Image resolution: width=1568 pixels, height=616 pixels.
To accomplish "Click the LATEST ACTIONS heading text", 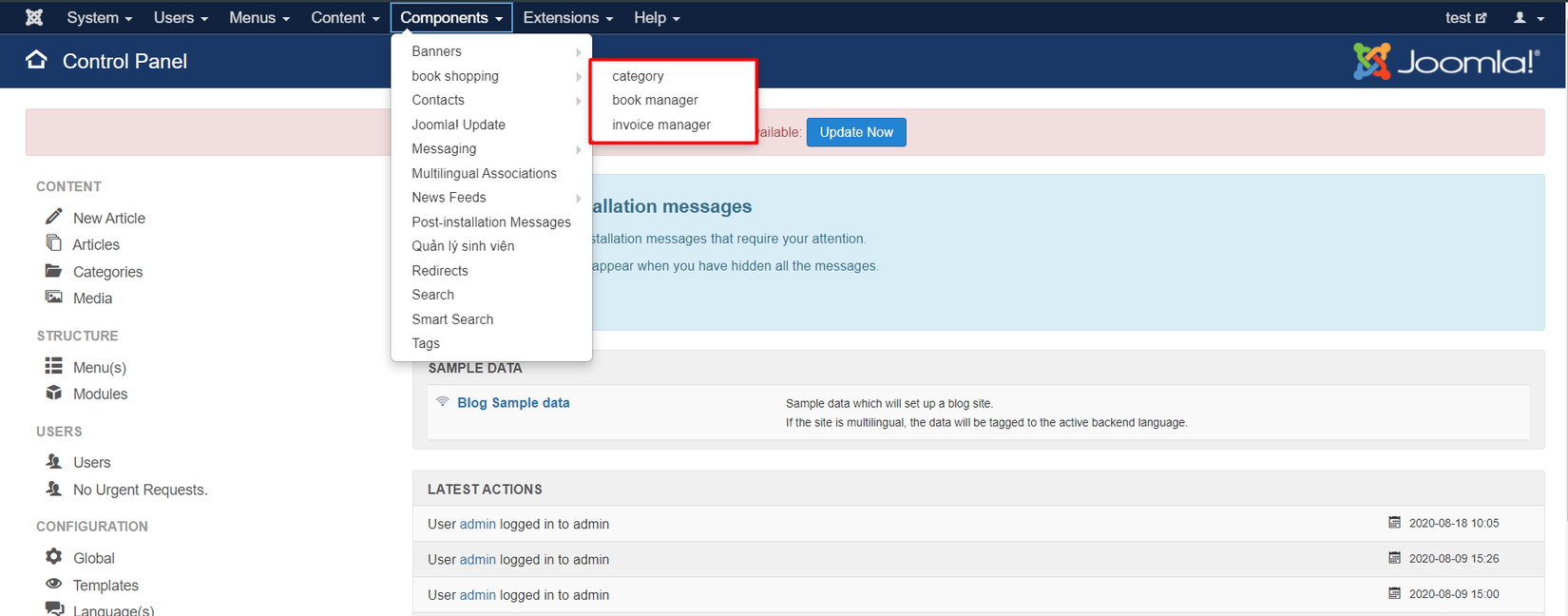I will point(485,489).
